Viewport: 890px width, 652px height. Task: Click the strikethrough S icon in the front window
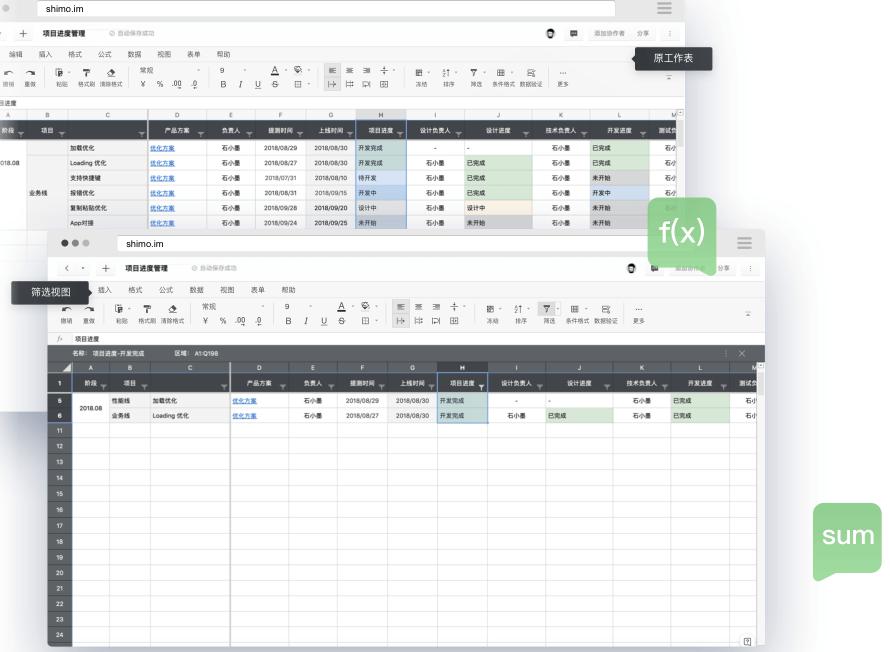click(x=342, y=321)
